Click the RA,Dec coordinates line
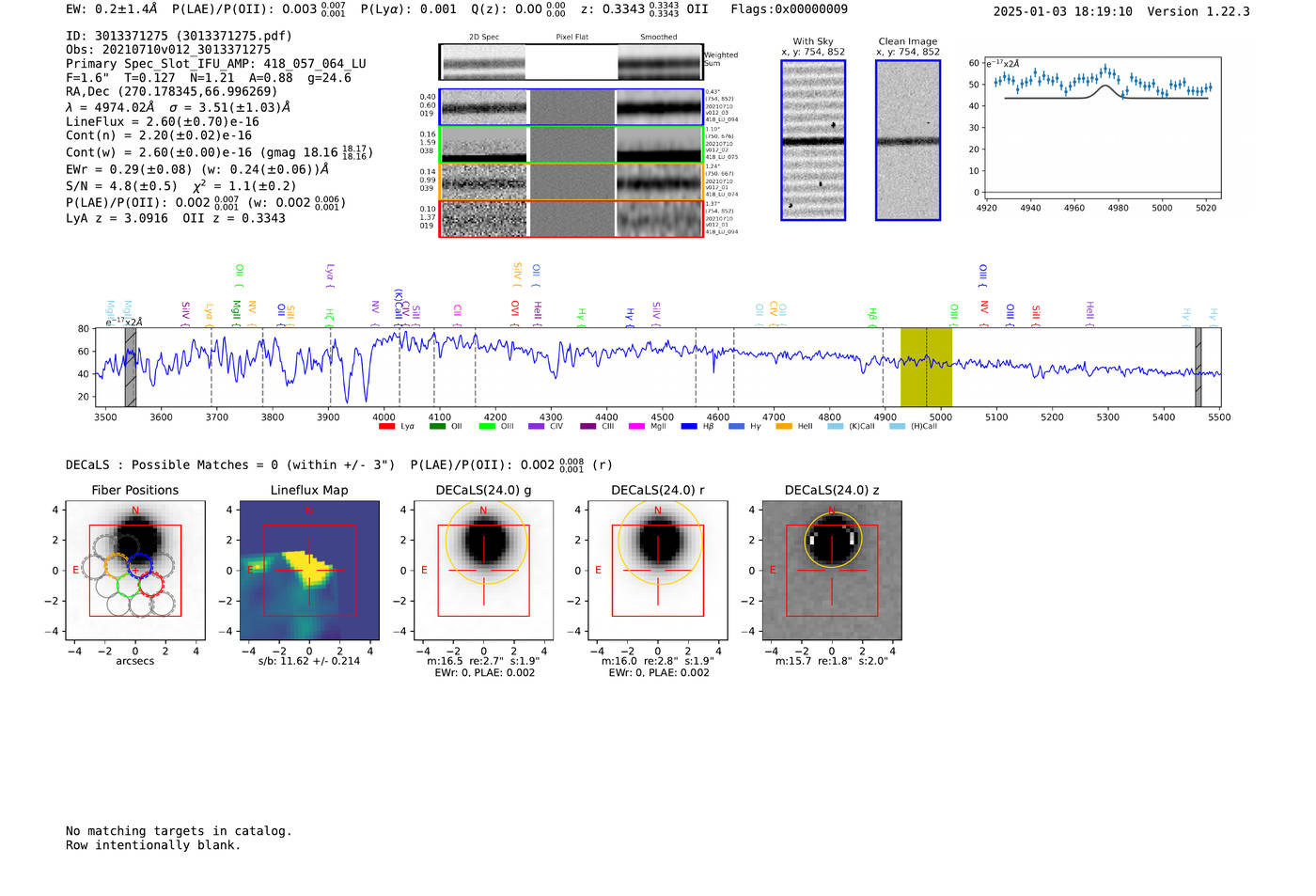Screen dimensions: 1316x896 click(172, 92)
